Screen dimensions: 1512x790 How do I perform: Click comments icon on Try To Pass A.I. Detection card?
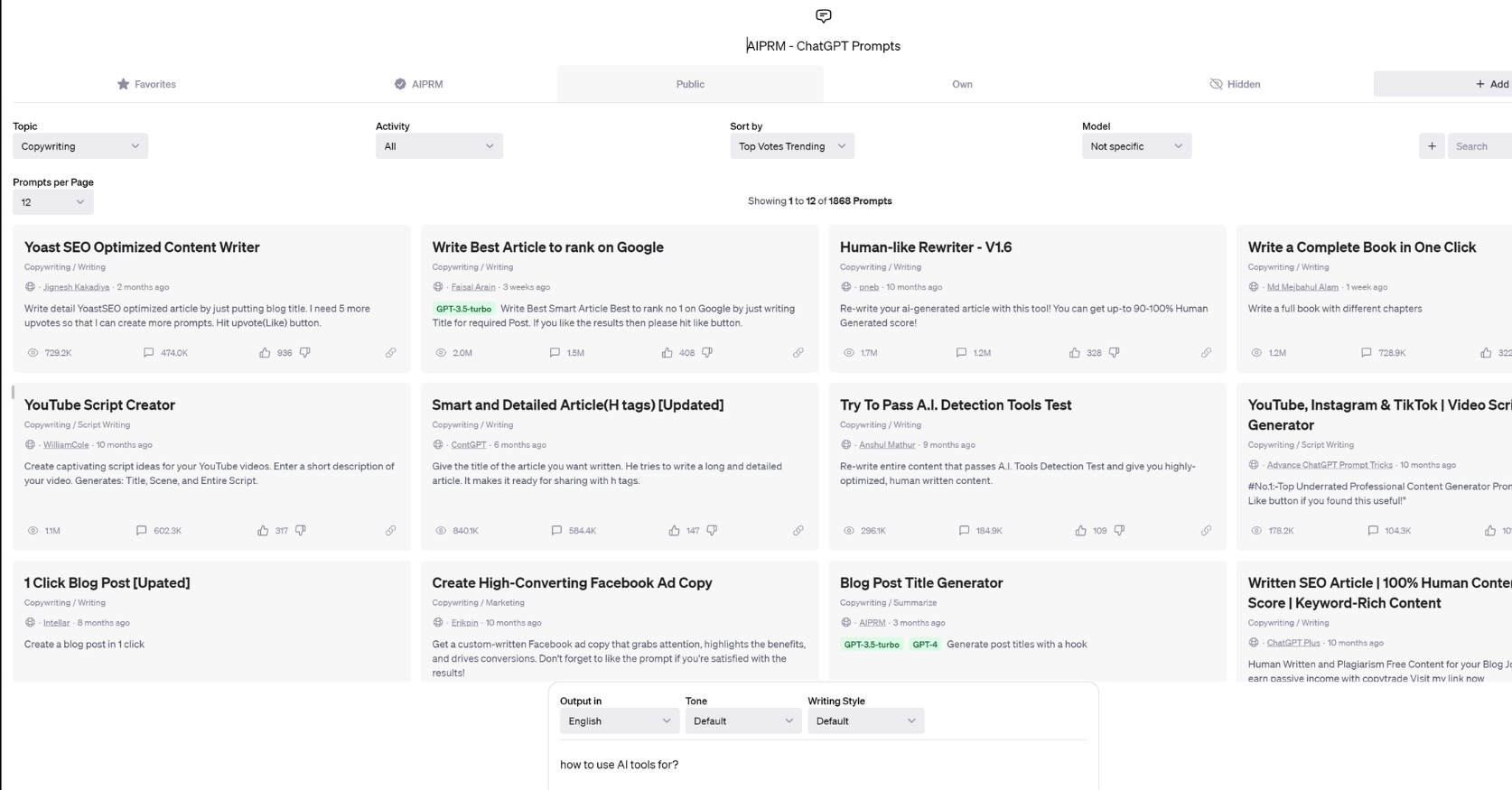tap(964, 531)
